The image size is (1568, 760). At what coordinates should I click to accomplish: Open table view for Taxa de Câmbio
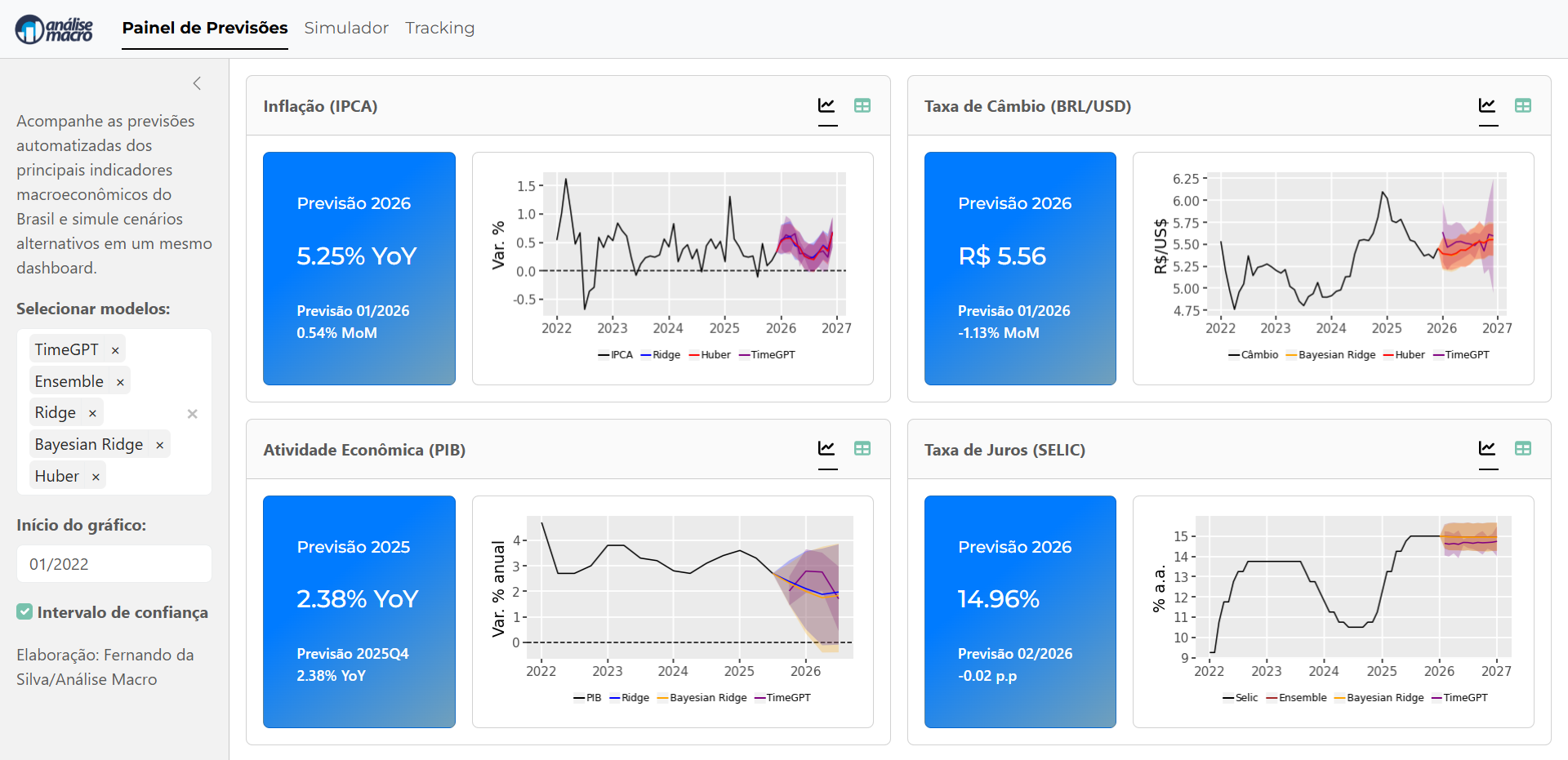pyautogui.click(x=1522, y=106)
